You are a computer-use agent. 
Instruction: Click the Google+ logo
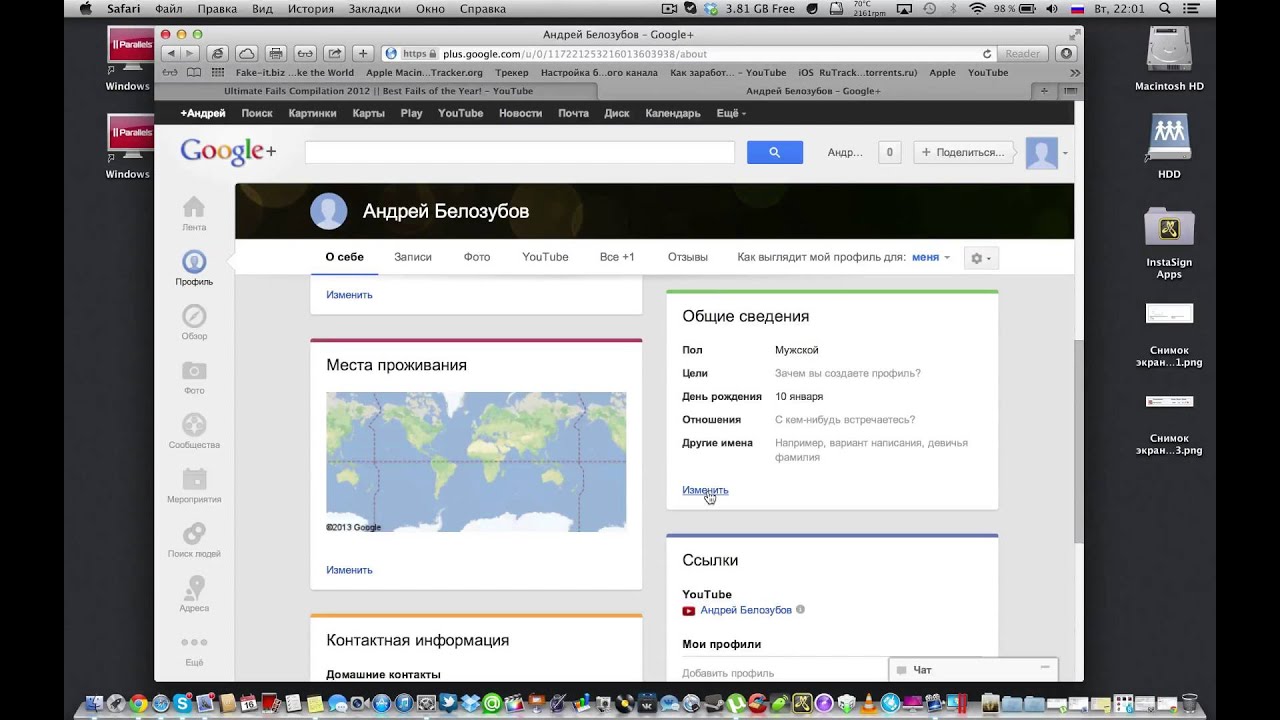pyautogui.click(x=228, y=152)
